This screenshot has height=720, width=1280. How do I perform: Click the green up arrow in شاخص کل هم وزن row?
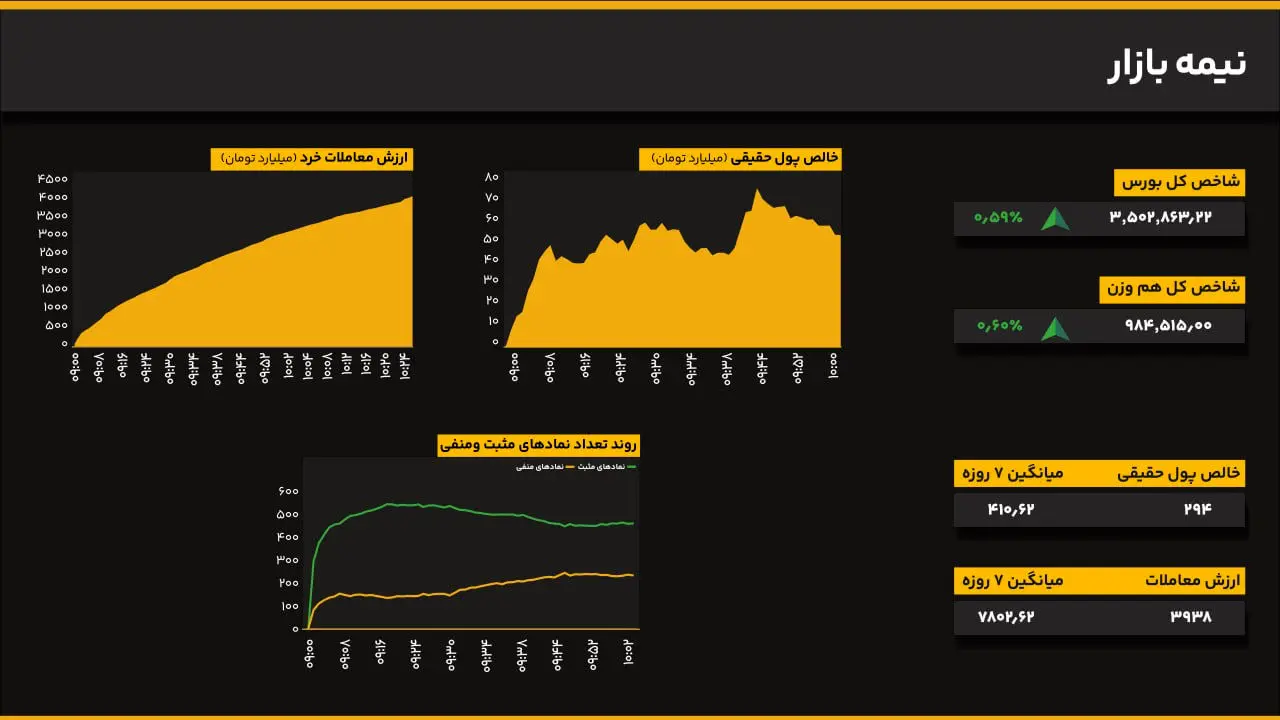pos(1055,327)
